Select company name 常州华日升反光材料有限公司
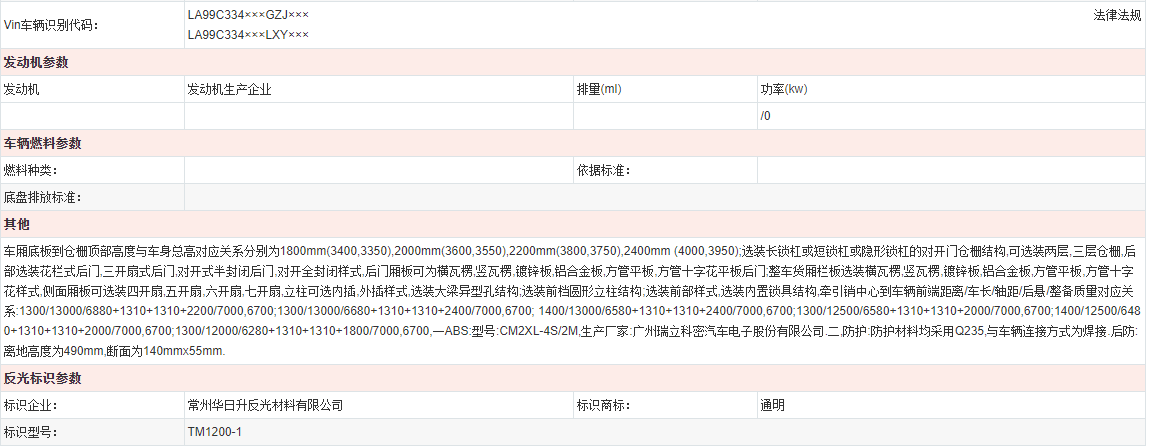The height and width of the screenshot is (448, 1150). tap(265, 406)
